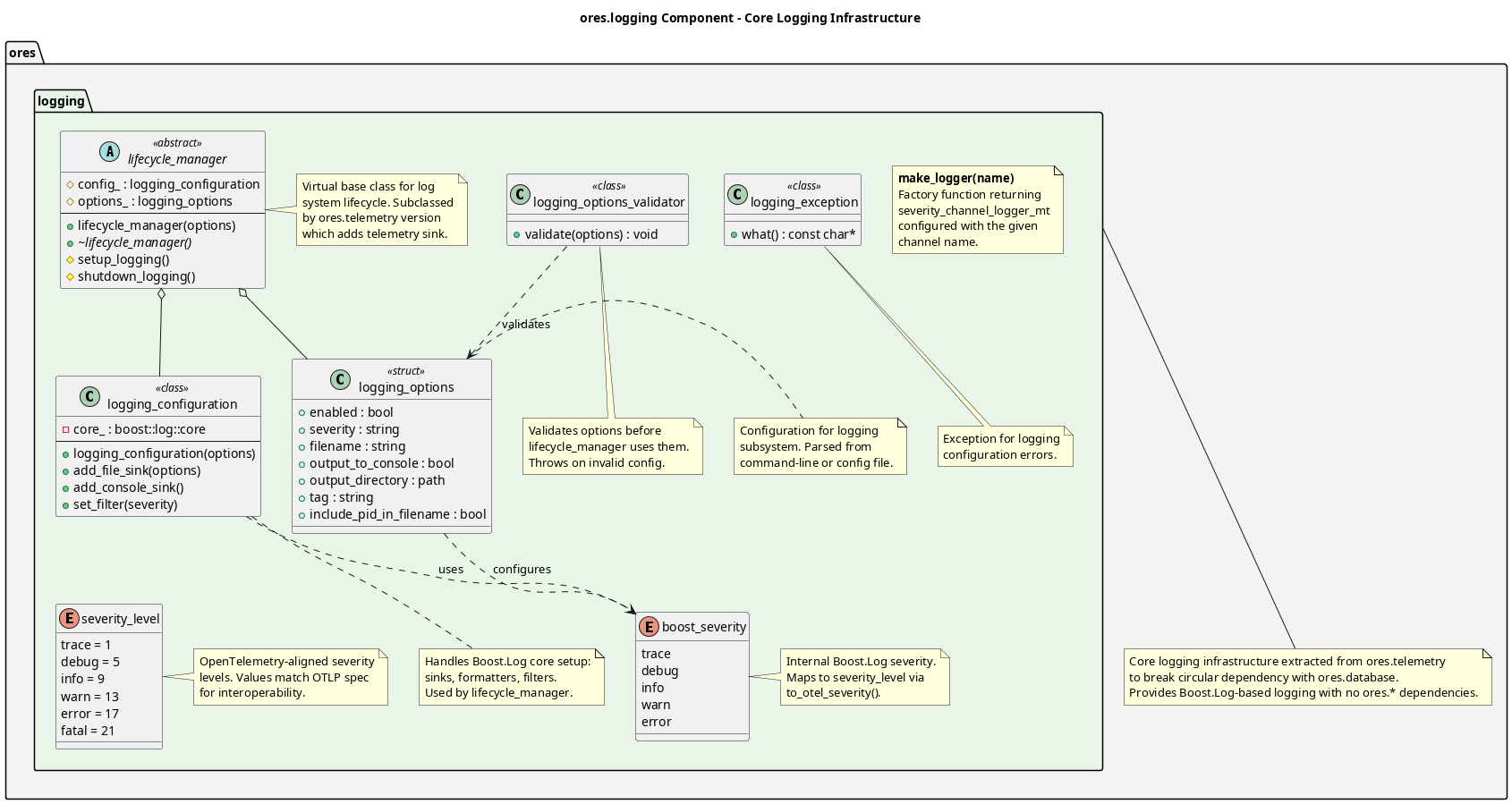Click the 'E' enum icon of severity_level

click(x=68, y=618)
